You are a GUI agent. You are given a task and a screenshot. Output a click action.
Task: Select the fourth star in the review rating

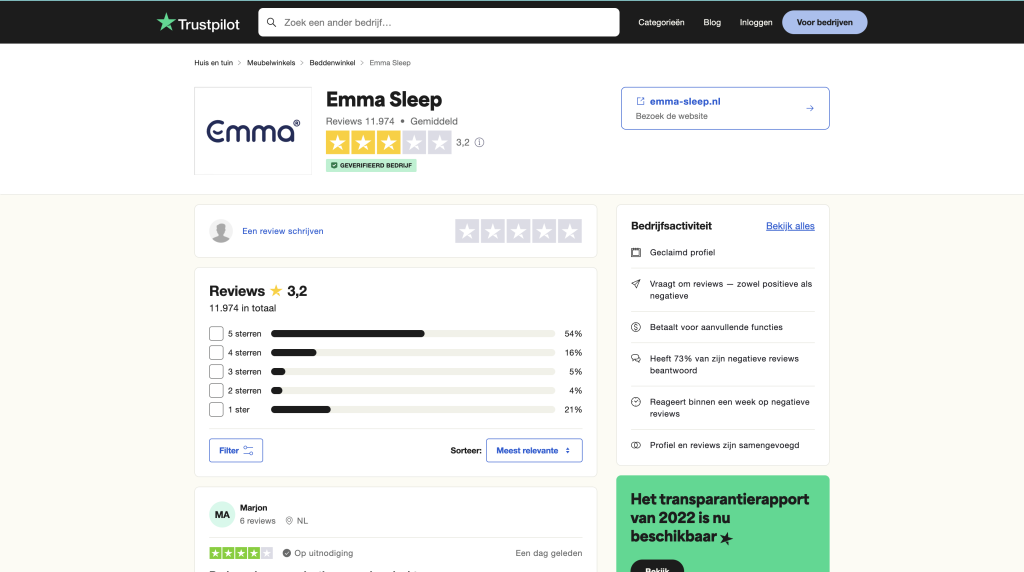(543, 231)
